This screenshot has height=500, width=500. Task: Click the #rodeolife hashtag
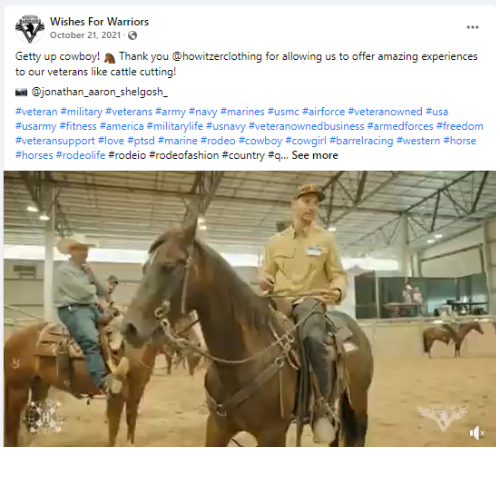coord(81,155)
